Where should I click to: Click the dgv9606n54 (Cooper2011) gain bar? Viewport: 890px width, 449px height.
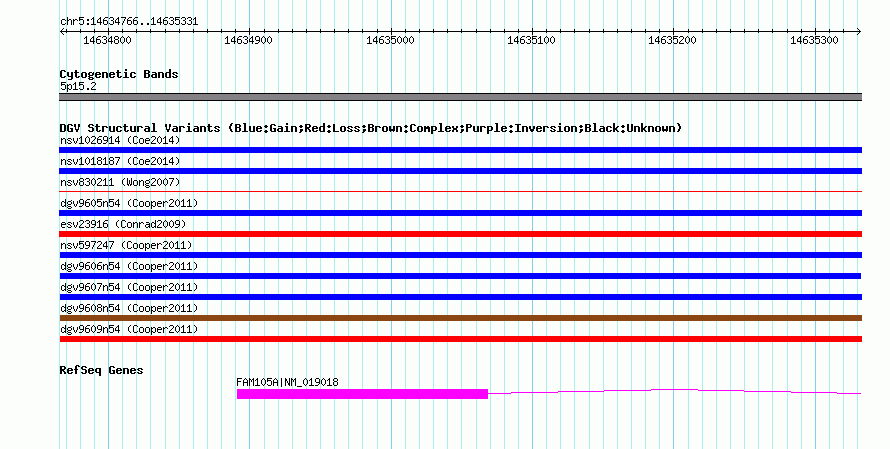[460, 276]
